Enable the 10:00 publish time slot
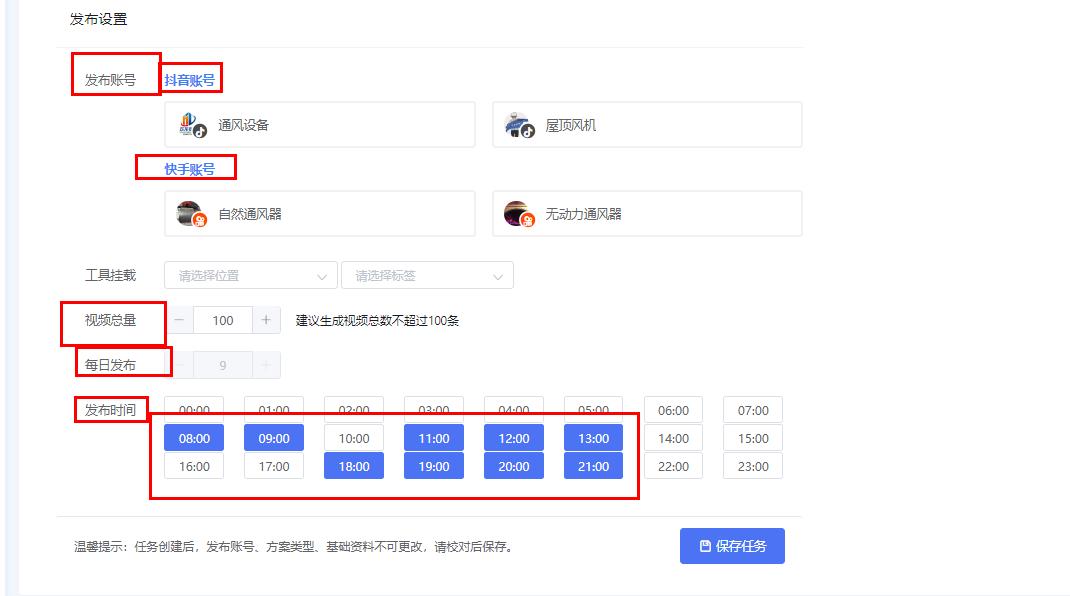Viewport: 1070px width, 596px height. click(x=353, y=437)
